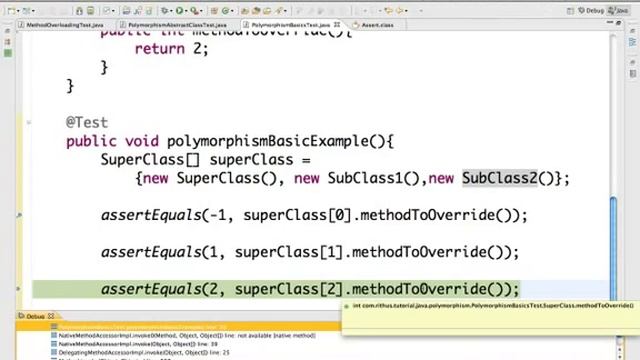The image size is (640, 360).
Task: Open the Debug launch dropdown arrow
Action: (171, 11)
